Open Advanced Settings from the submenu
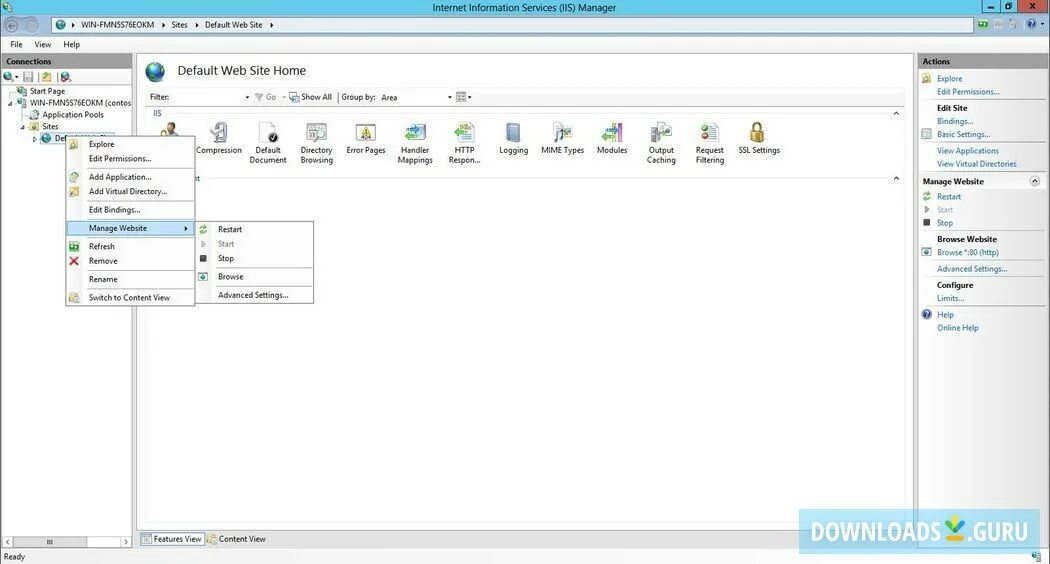 [x=254, y=295]
